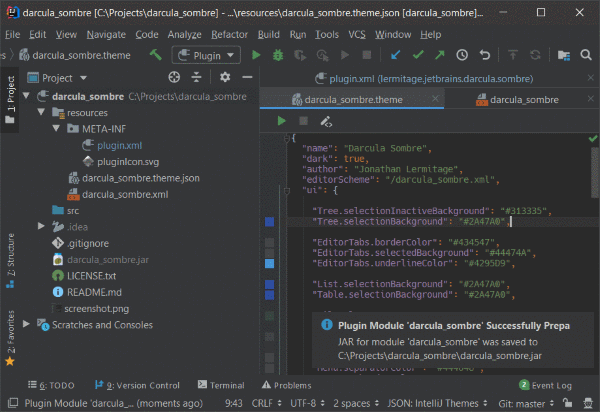Open the Favorites tool window sidebar
Image resolution: width=600 pixels, height=412 pixels.
tap(10, 338)
